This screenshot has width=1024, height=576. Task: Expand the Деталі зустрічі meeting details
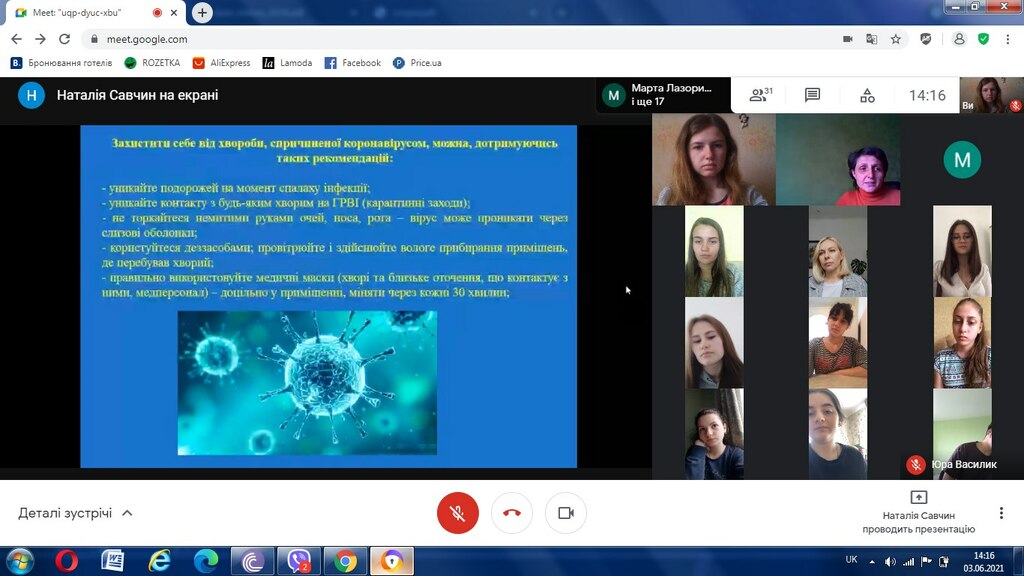point(76,513)
